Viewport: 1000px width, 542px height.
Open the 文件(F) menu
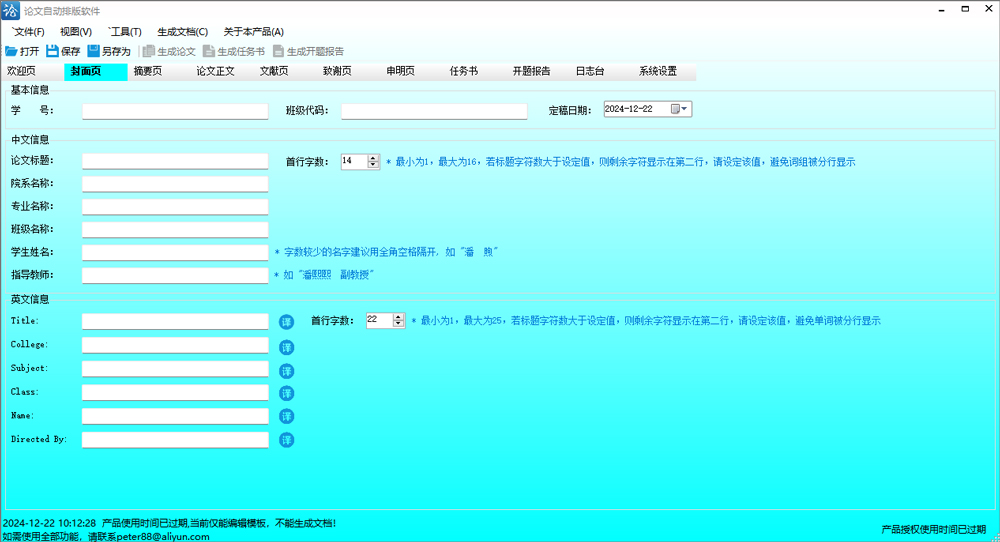click(x=28, y=32)
